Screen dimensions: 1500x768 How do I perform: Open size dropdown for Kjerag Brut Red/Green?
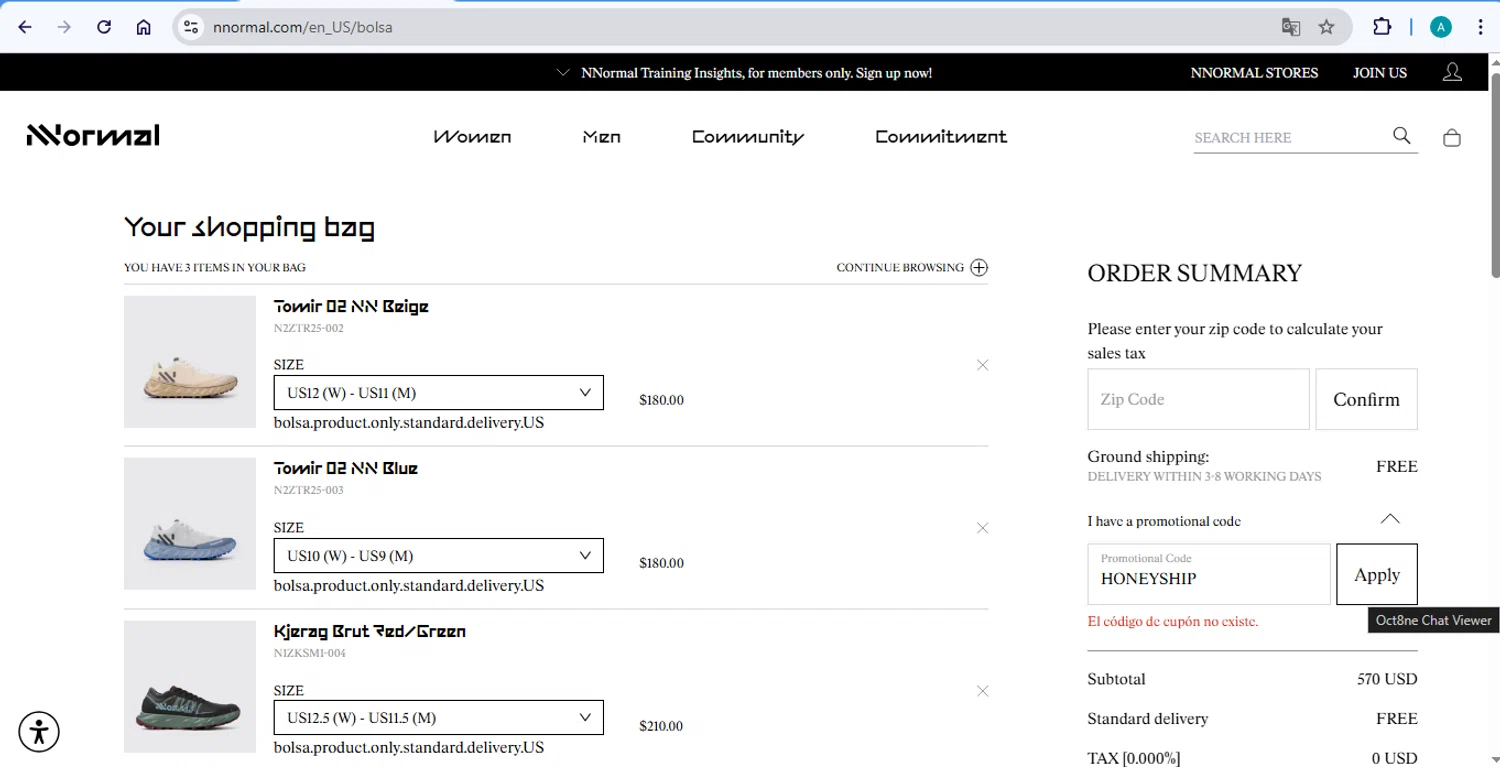(439, 718)
